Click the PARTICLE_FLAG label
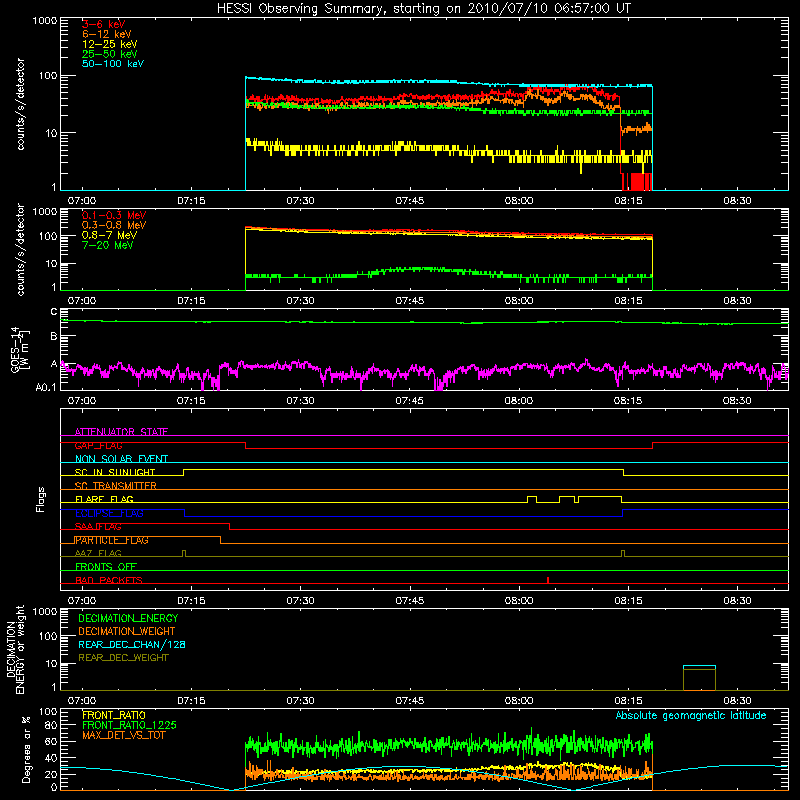 pos(112,540)
